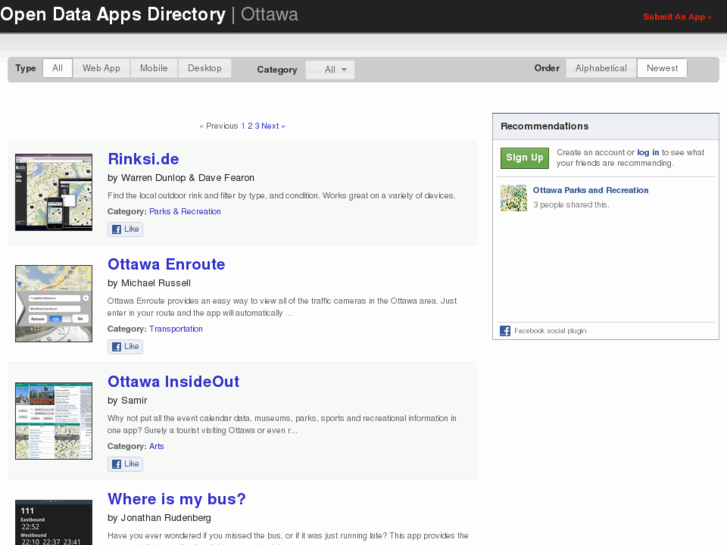Click the Facebook Like icon under Rinksi.de
The image size is (727, 545).
coord(116,229)
